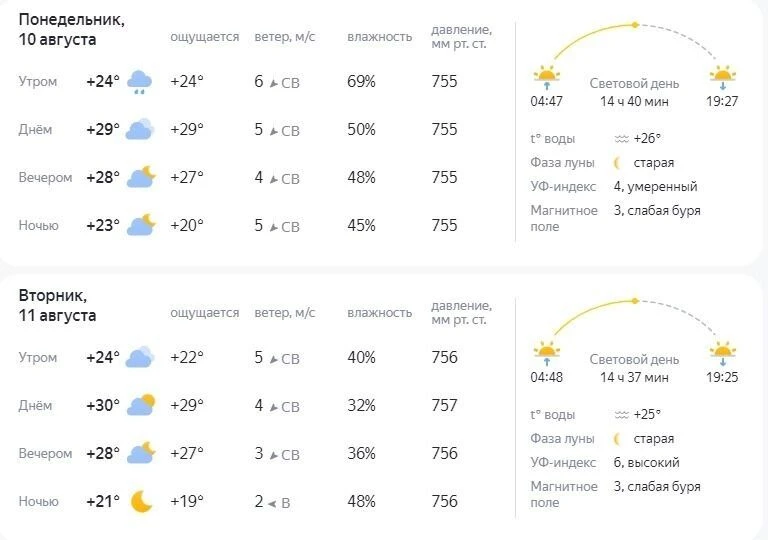
Task: Click the cloudy icon for Monday daytime
Action: click(140, 129)
